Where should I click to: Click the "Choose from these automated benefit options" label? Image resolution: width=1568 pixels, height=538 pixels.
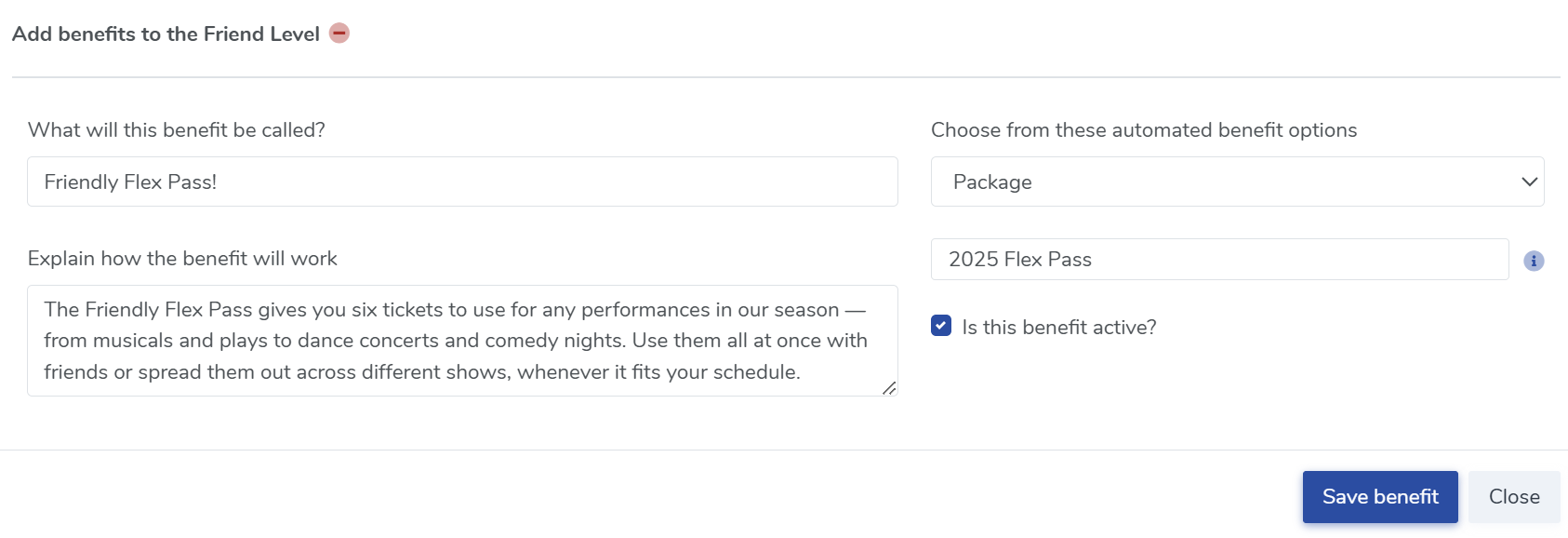point(1143,130)
